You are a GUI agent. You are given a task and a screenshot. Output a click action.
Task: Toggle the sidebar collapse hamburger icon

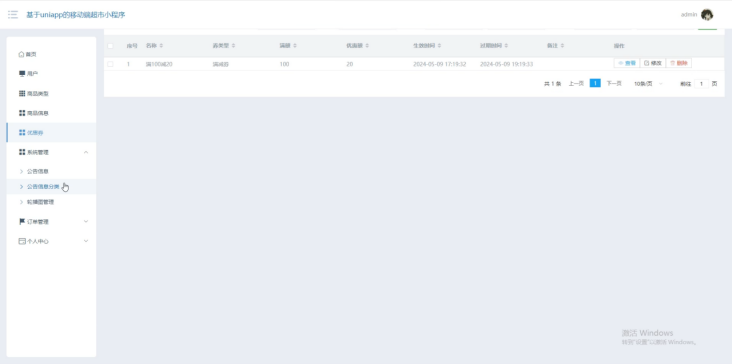coord(13,14)
